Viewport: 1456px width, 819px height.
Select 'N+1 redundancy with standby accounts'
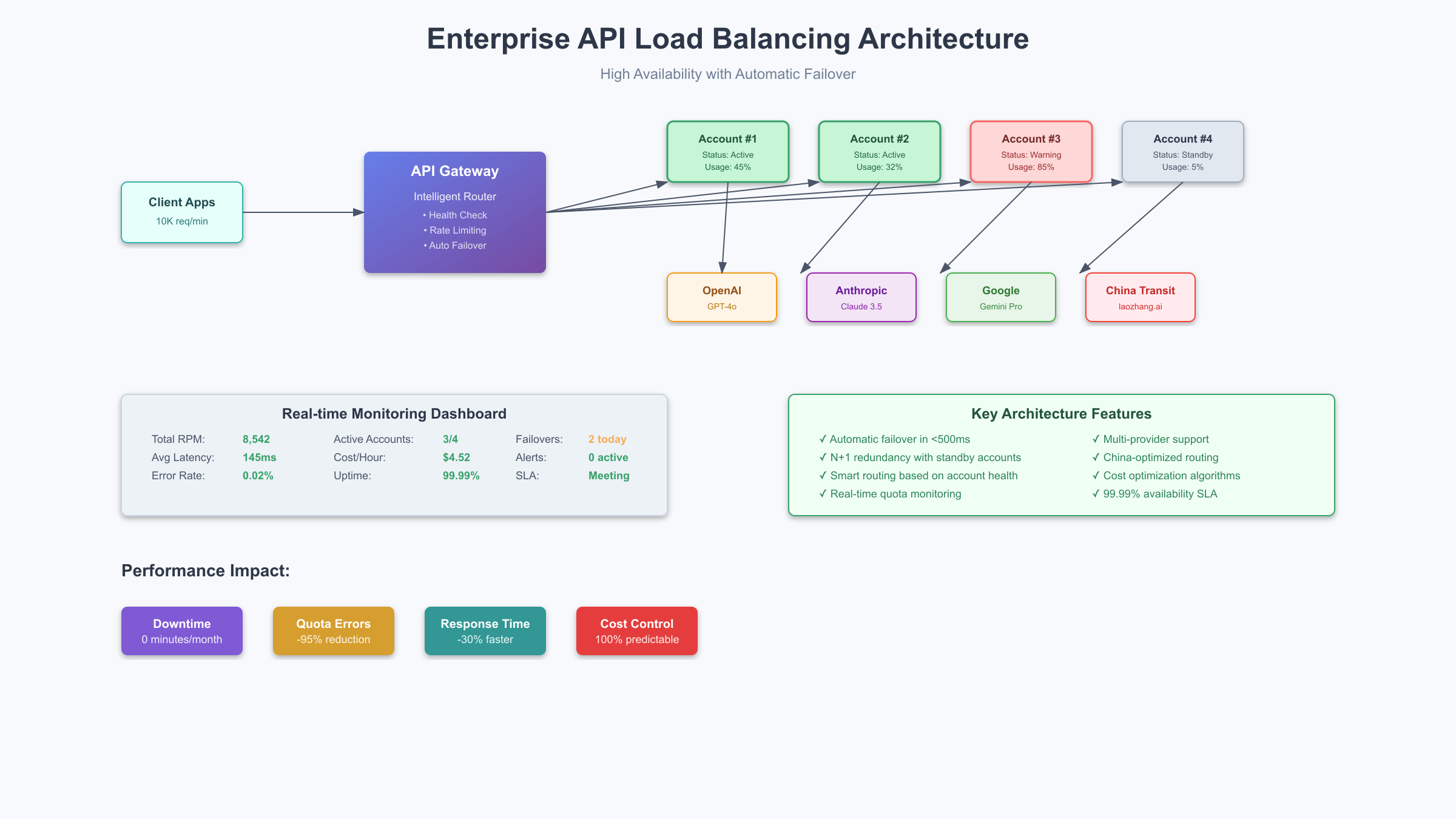point(920,457)
